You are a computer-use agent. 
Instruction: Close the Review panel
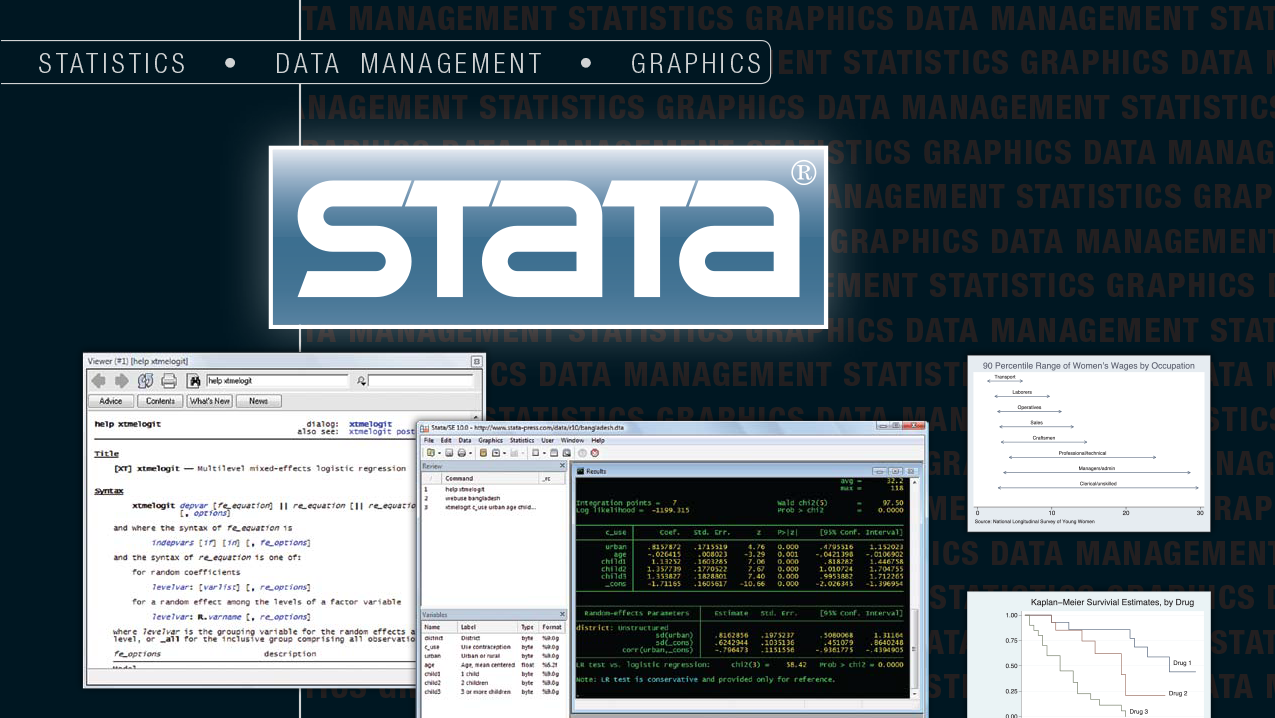coord(562,465)
